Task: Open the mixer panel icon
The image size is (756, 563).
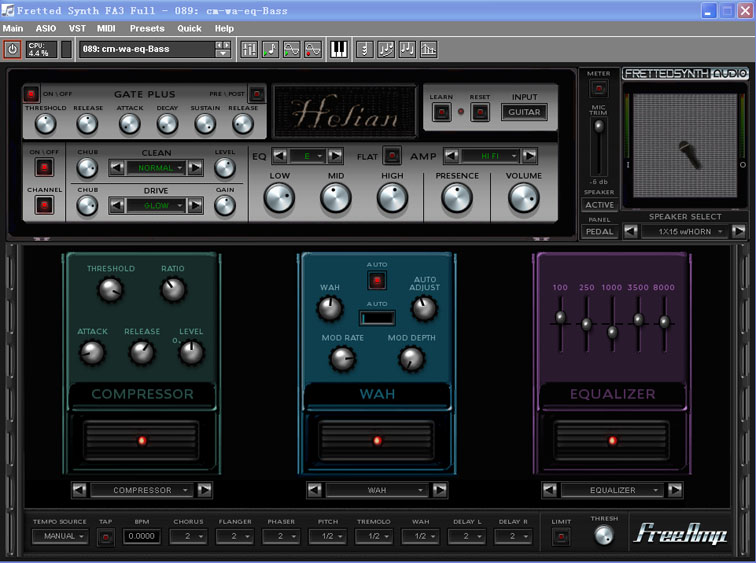Action: 249,49
